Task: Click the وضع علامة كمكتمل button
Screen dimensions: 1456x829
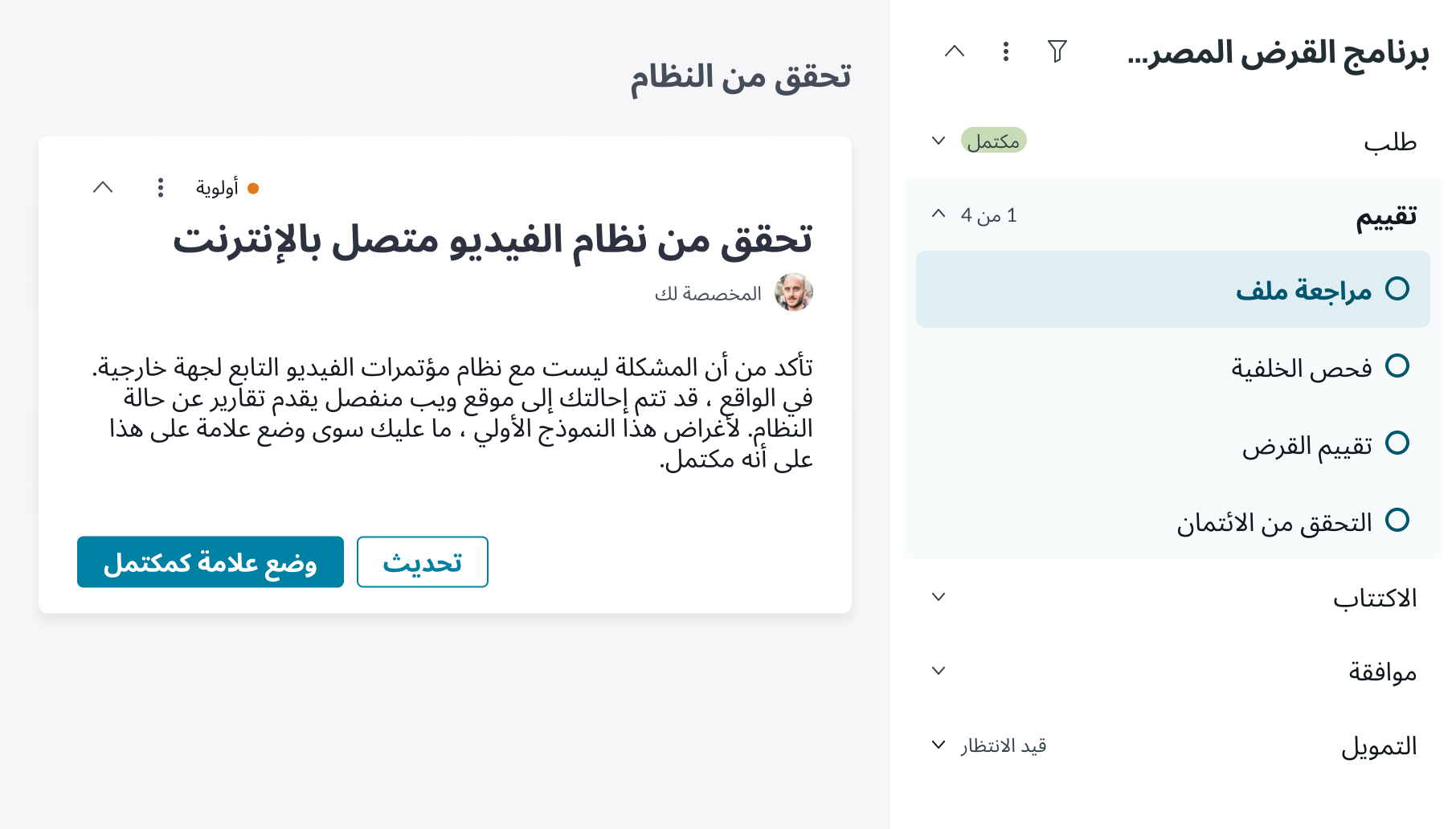Action: tap(210, 562)
